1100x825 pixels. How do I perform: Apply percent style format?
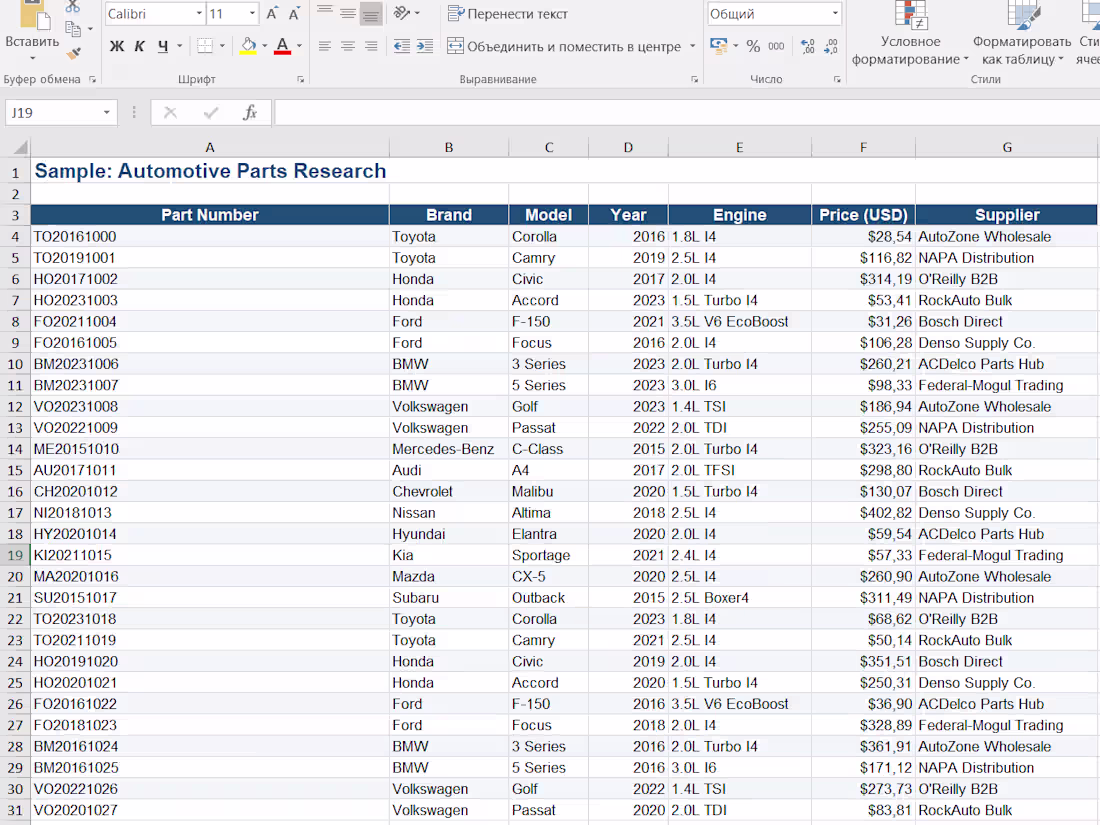tap(753, 46)
